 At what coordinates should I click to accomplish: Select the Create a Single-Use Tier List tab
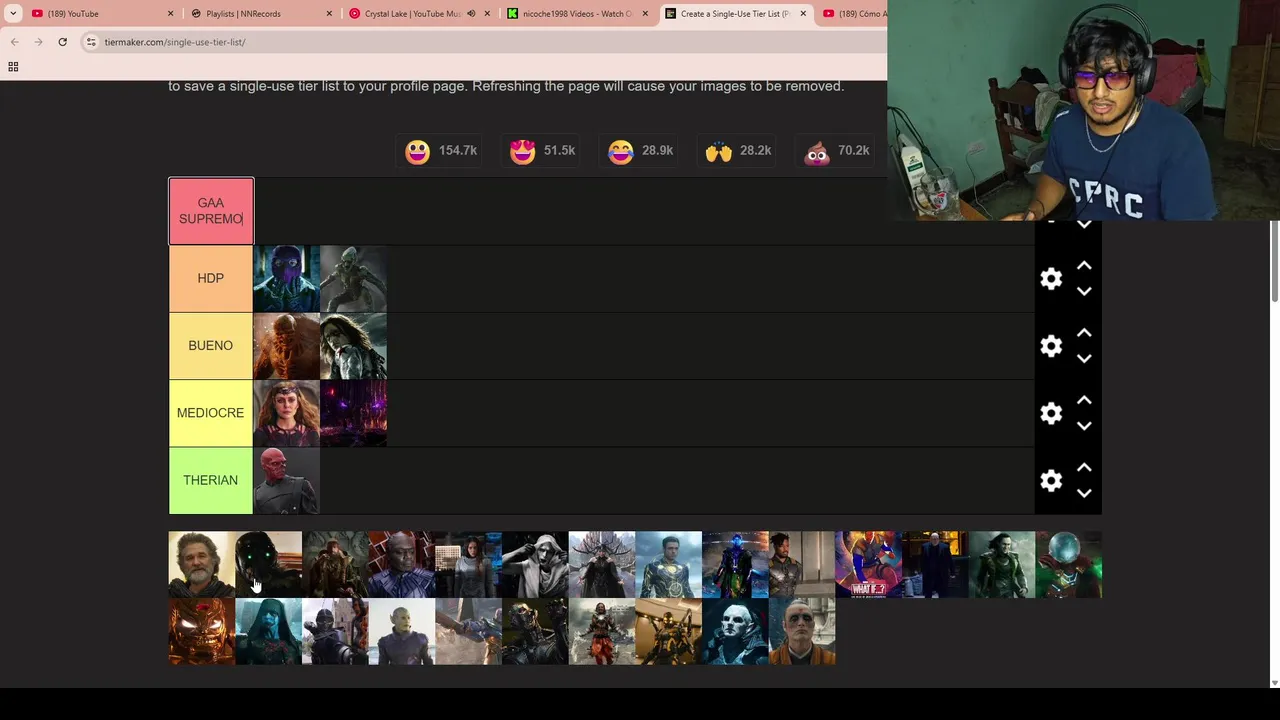pyautogui.click(x=736, y=14)
